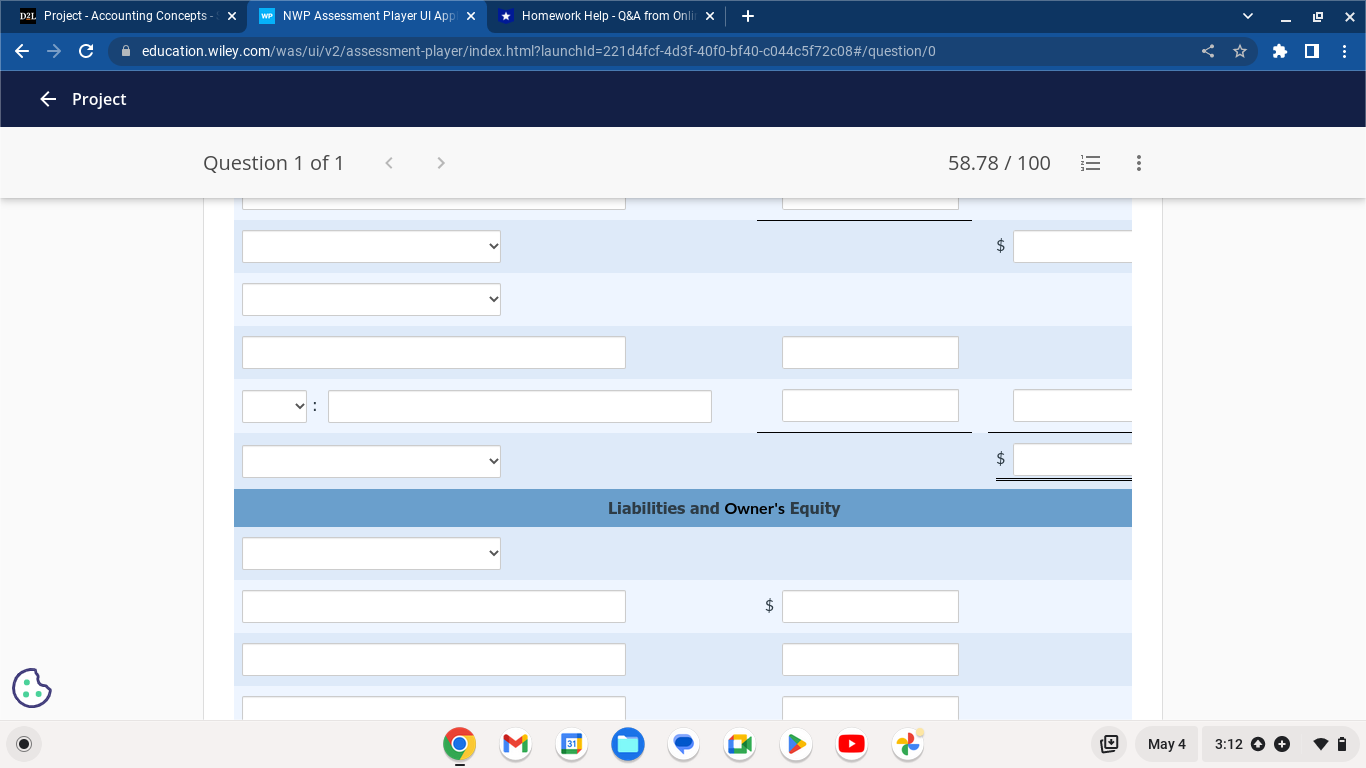Viewport: 1366px width, 768px height.
Task: Open YouTube from the shelf
Action: pyautogui.click(x=852, y=744)
